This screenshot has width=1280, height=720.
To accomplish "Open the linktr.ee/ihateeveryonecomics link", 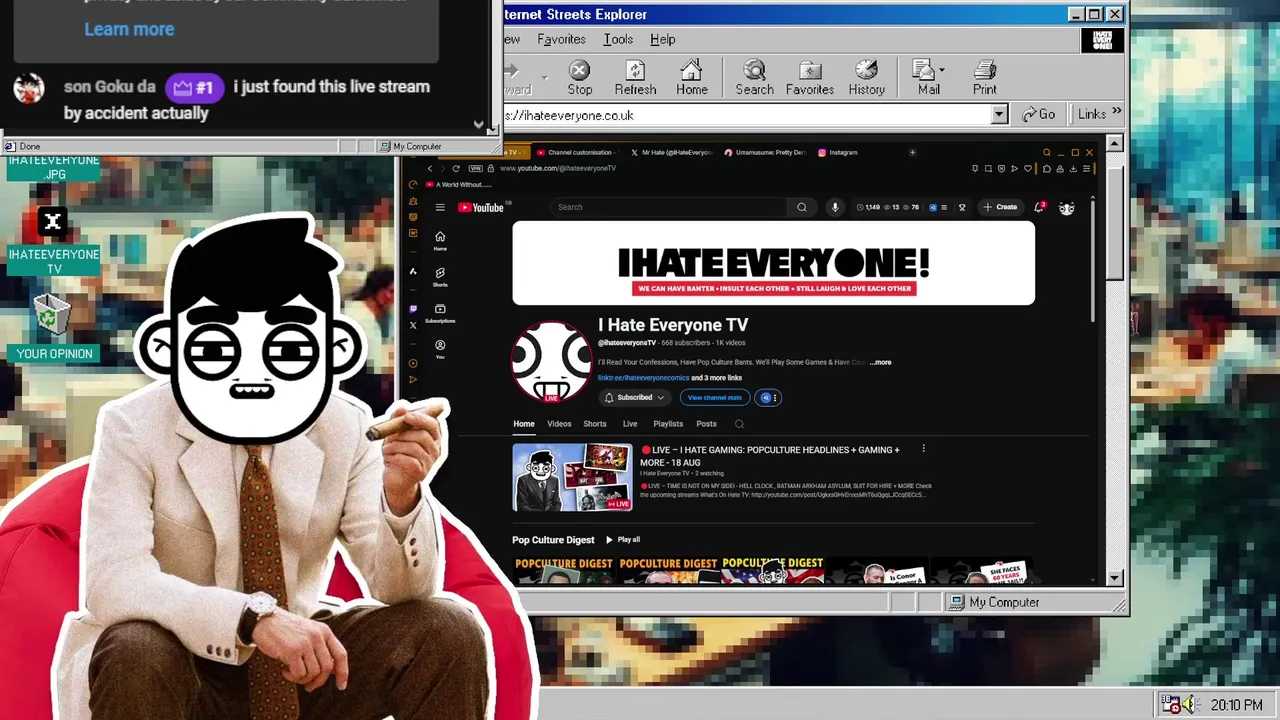I will pyautogui.click(x=643, y=378).
